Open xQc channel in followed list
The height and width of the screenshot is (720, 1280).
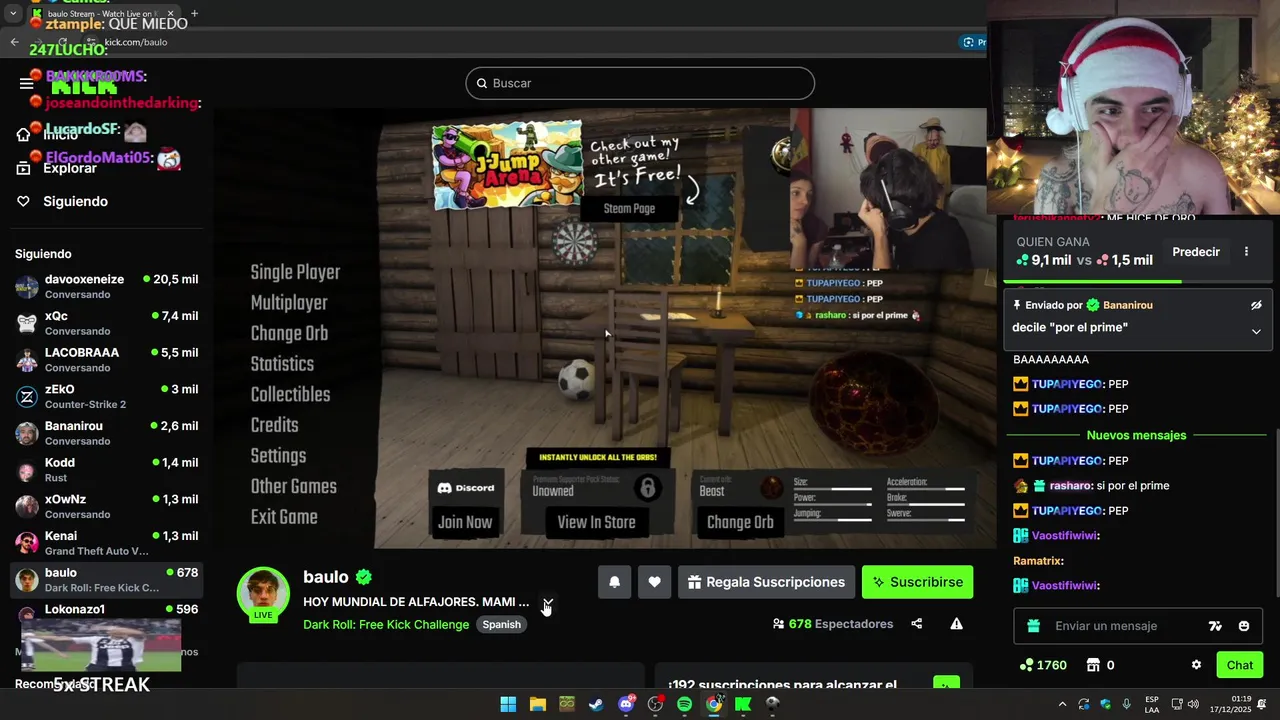pos(106,323)
